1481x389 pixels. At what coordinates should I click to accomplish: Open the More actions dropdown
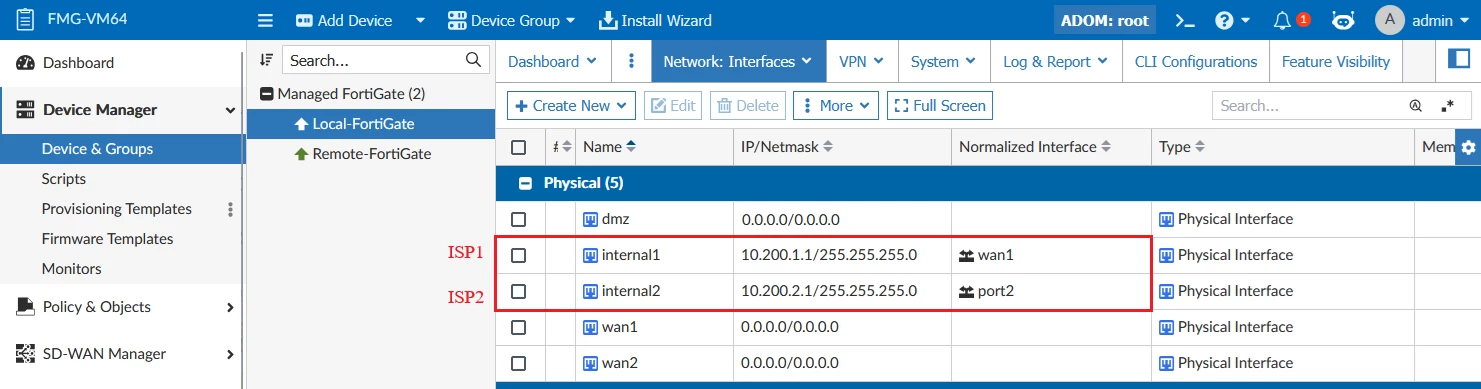coord(835,105)
